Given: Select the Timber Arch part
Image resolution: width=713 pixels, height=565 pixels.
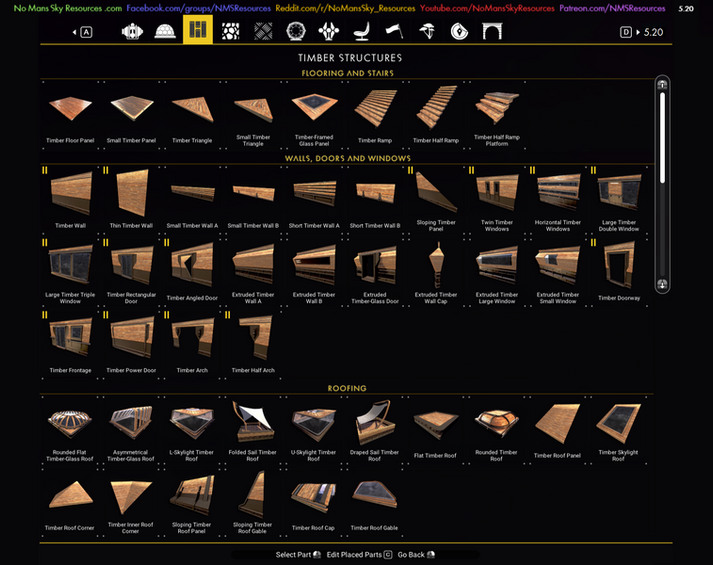Looking at the screenshot, I should 192,345.
